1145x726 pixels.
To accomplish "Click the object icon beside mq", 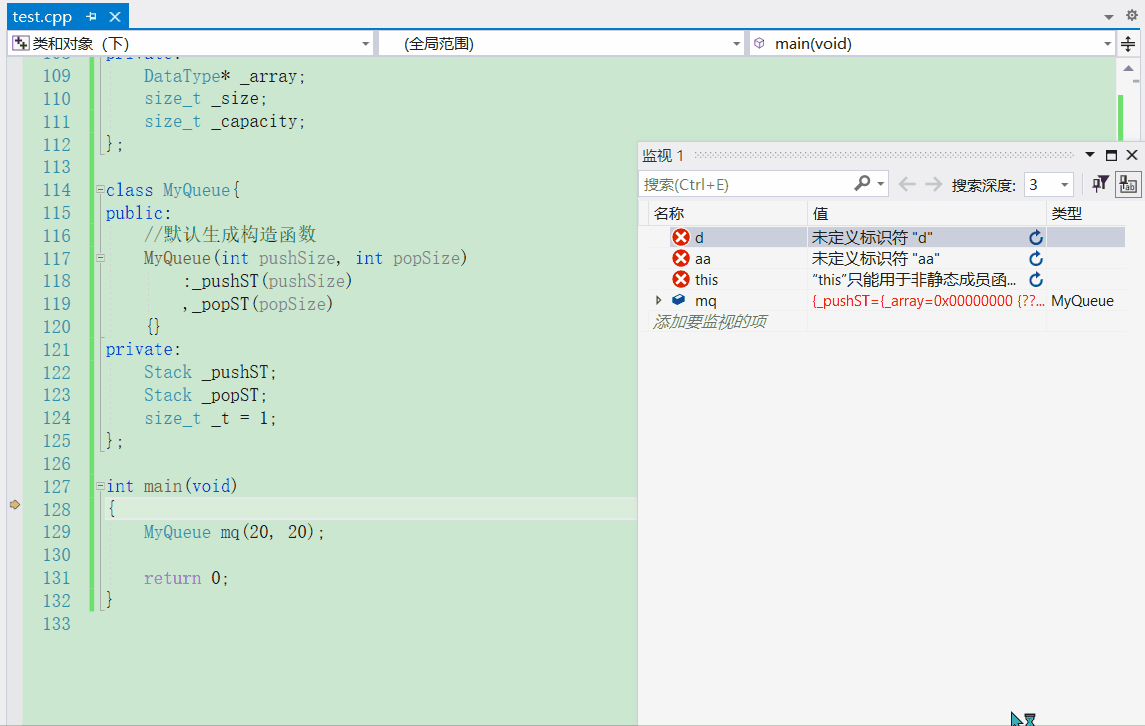I will coord(678,300).
